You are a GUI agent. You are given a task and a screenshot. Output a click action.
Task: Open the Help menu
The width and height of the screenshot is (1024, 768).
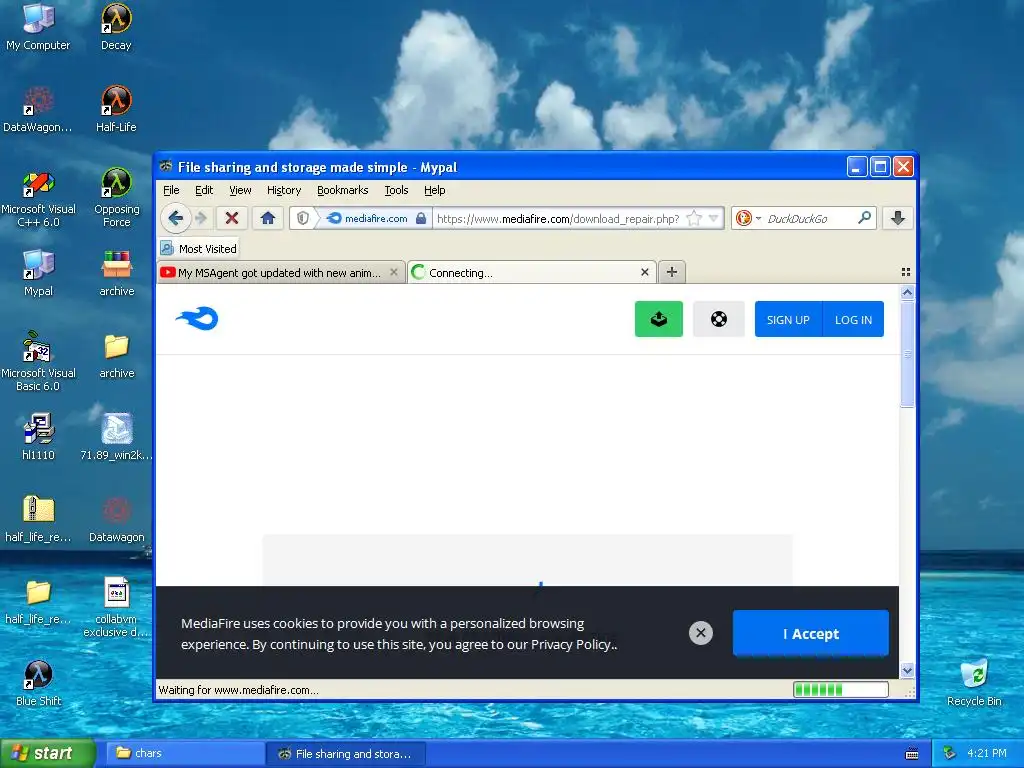coord(434,190)
